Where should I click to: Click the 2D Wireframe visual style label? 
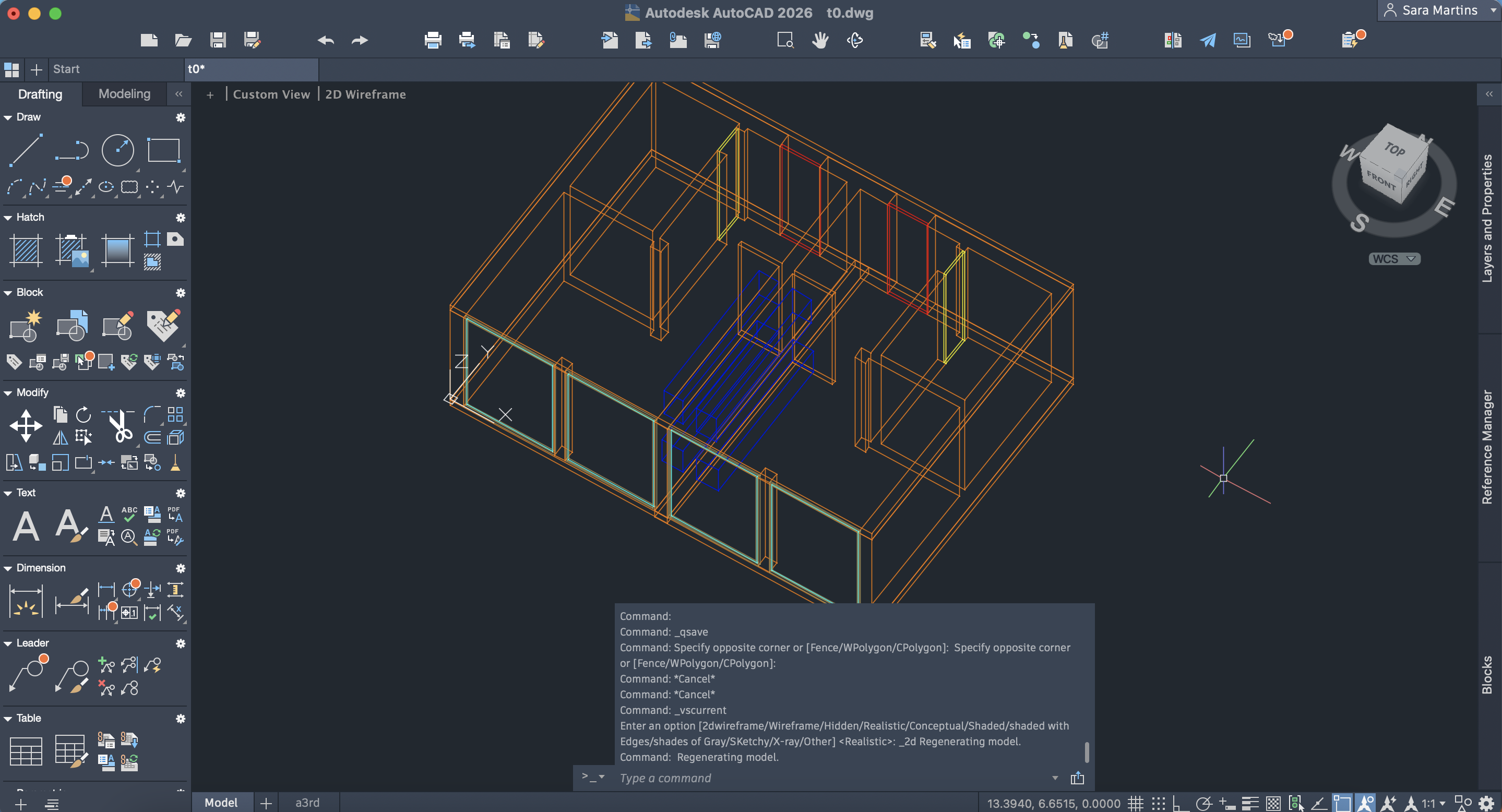point(365,94)
